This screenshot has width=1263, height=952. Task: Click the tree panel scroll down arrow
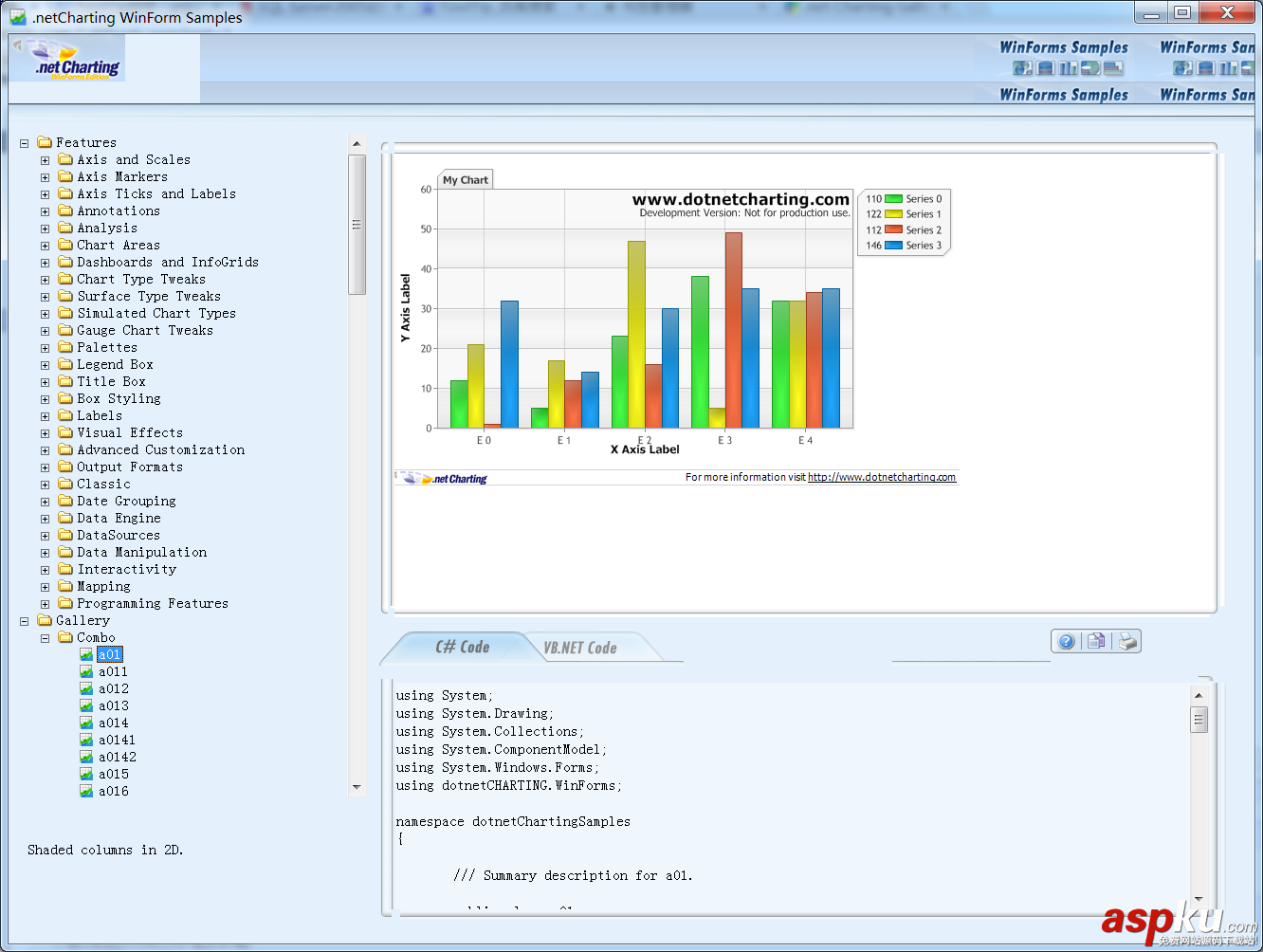357,787
